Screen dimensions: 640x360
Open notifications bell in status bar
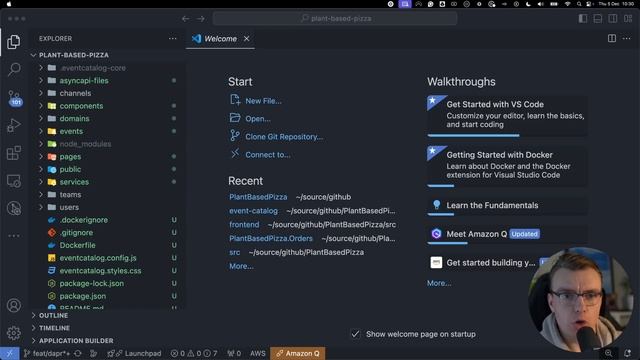pyautogui.click(x=627, y=353)
